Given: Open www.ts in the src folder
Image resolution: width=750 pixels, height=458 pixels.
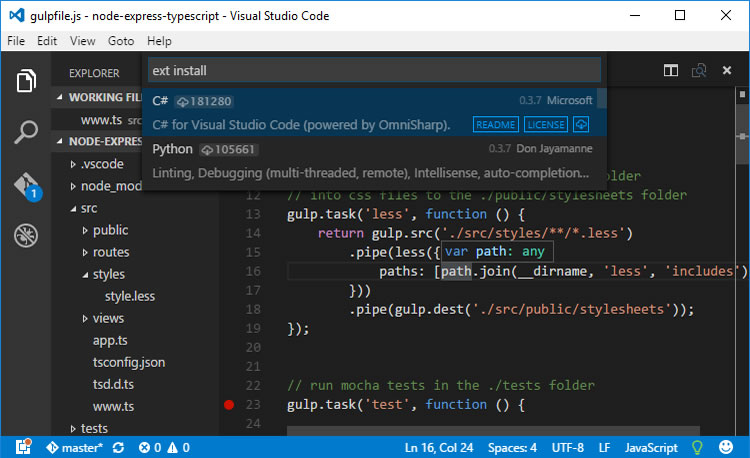Looking at the screenshot, I should tap(113, 406).
